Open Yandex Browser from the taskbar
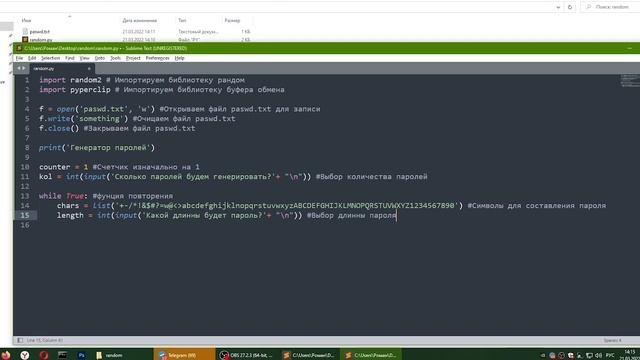This screenshot has width=640, height=360. 25,355
